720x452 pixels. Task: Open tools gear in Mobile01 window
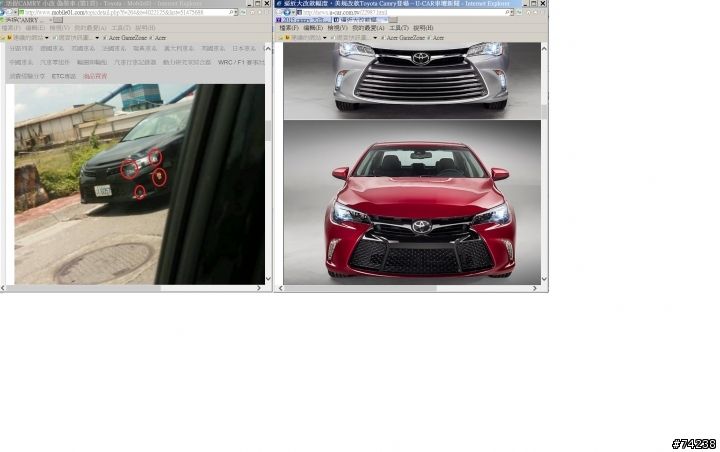266,12
